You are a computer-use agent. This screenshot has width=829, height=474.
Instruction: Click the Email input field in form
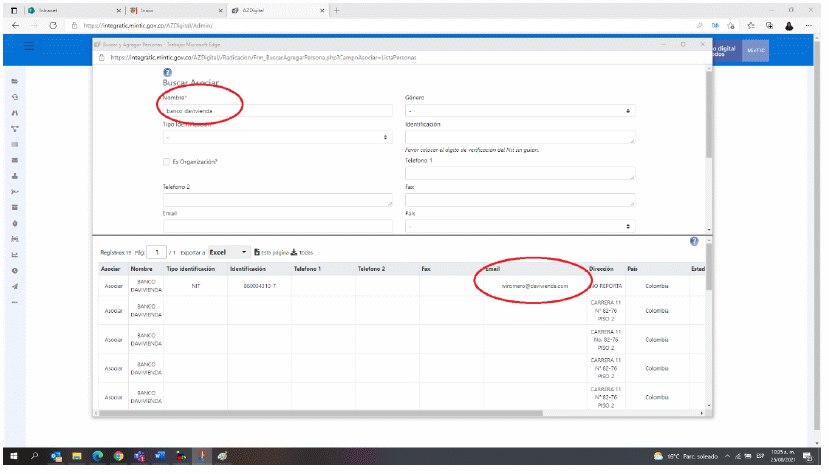click(278, 226)
